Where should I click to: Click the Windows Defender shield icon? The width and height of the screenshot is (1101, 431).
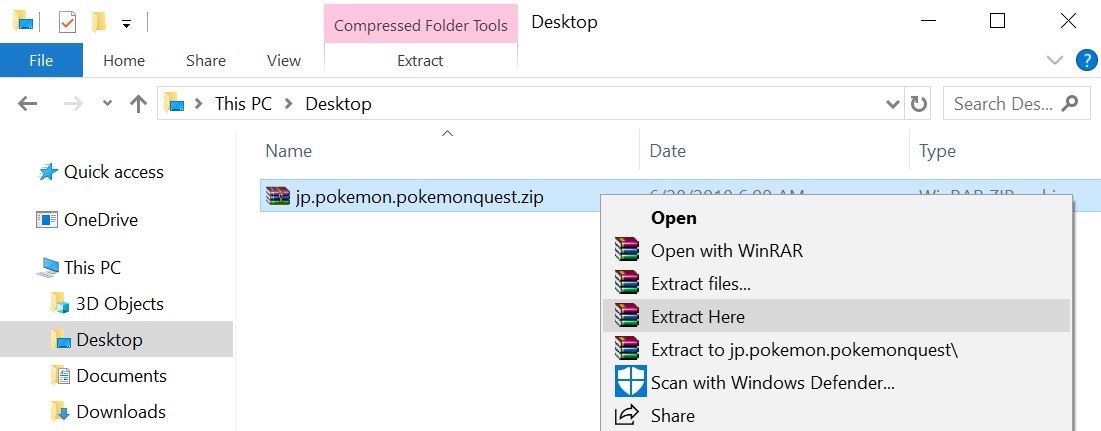click(x=630, y=382)
